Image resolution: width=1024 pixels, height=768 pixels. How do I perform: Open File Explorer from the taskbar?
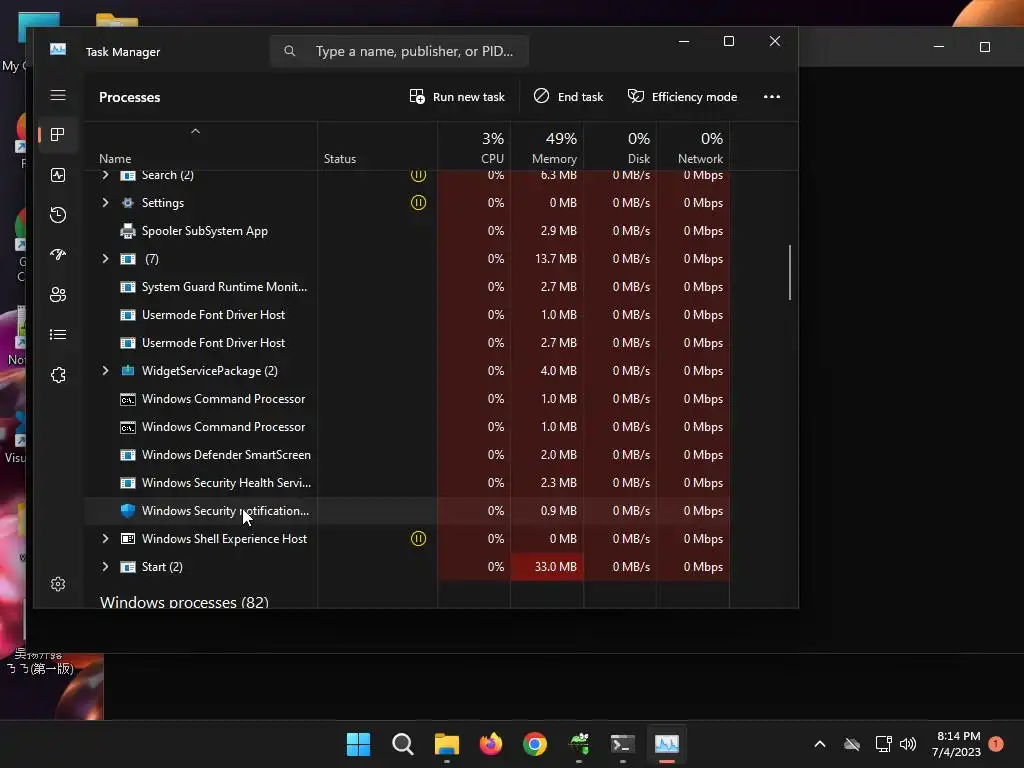[x=447, y=744]
